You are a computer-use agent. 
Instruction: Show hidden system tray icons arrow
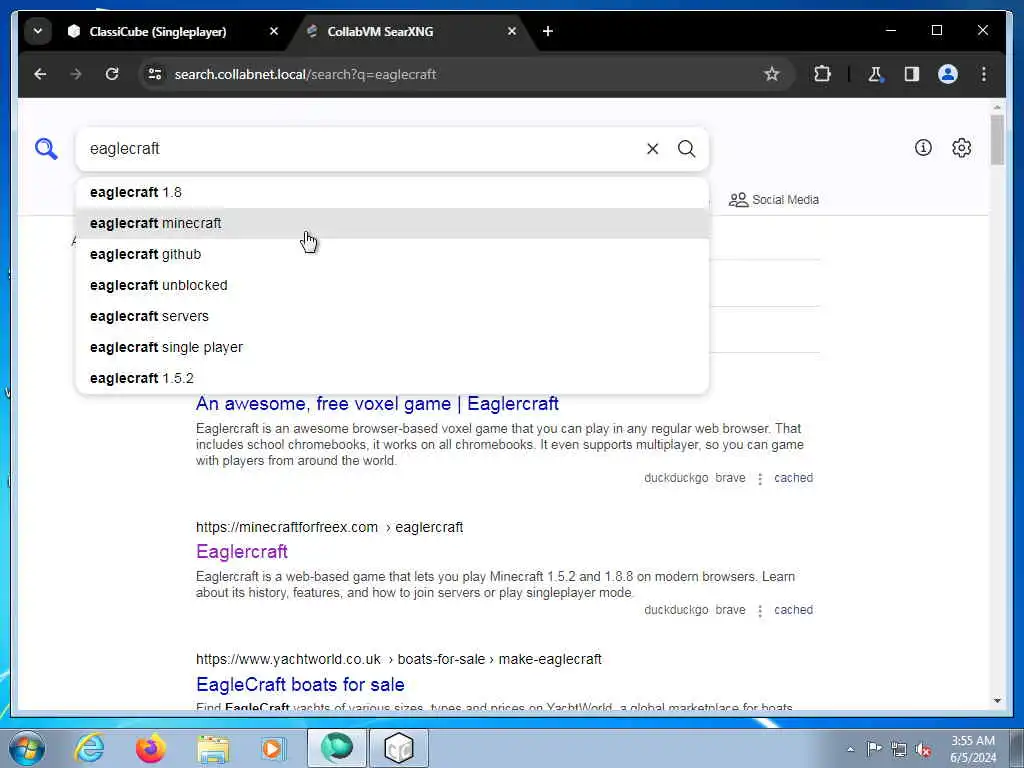coord(850,749)
